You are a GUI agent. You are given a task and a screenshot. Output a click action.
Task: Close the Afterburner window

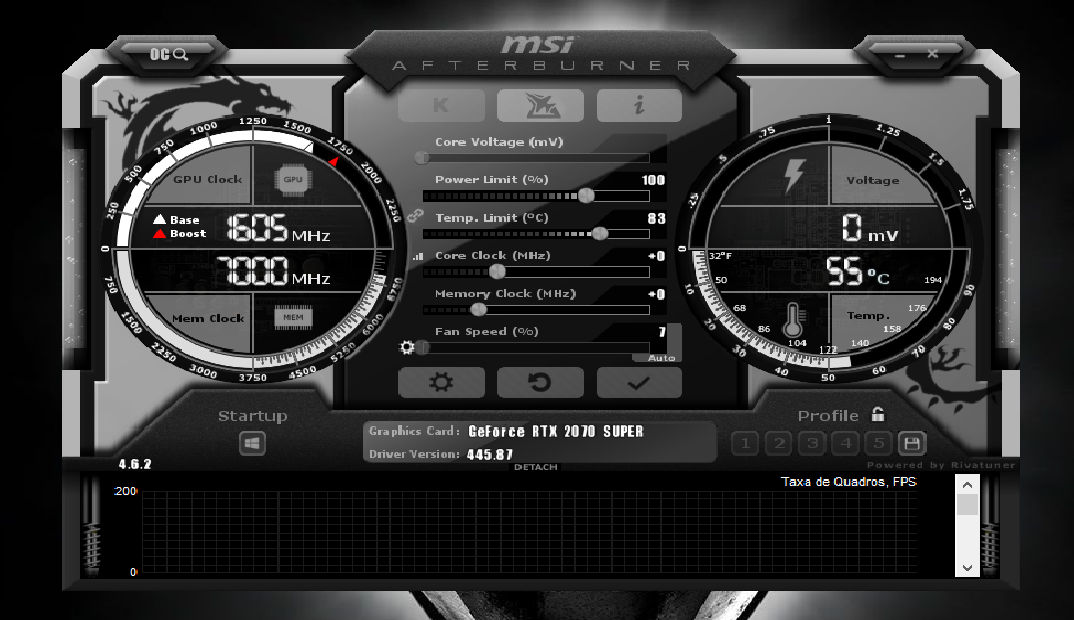(932, 53)
